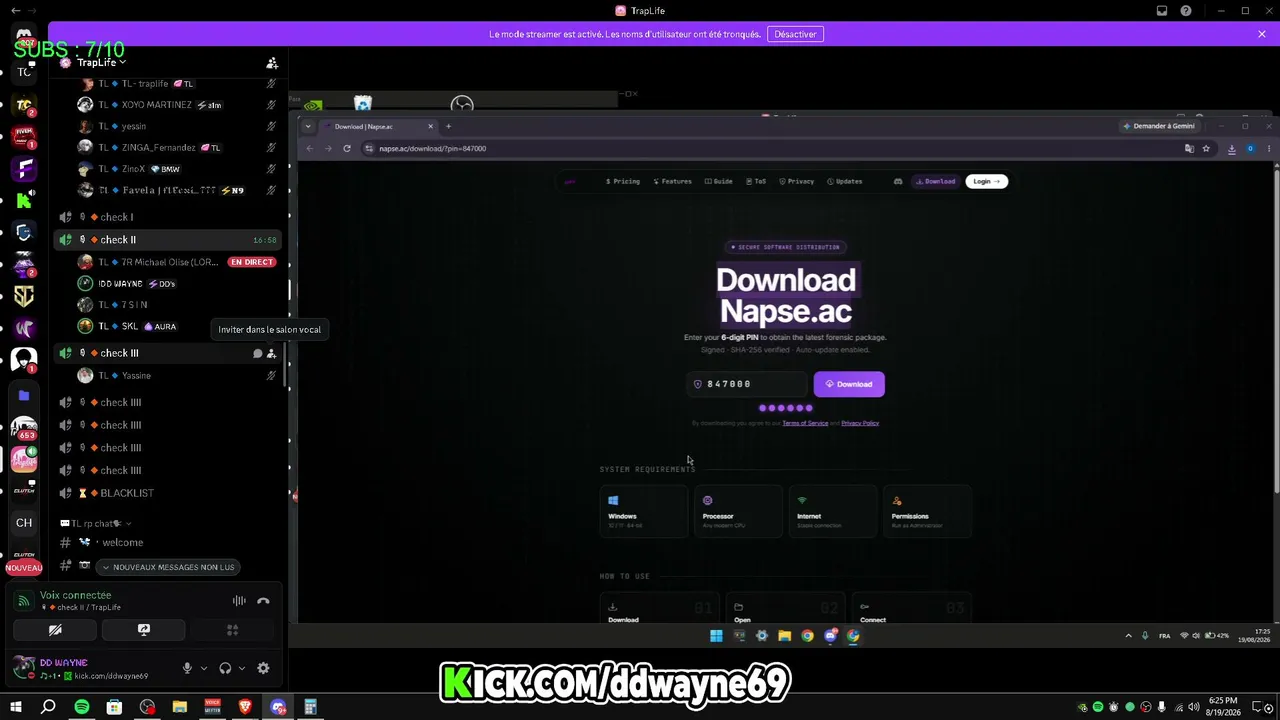1280x720 pixels.
Task: Open voice connection signal icon
Action: pos(24,601)
